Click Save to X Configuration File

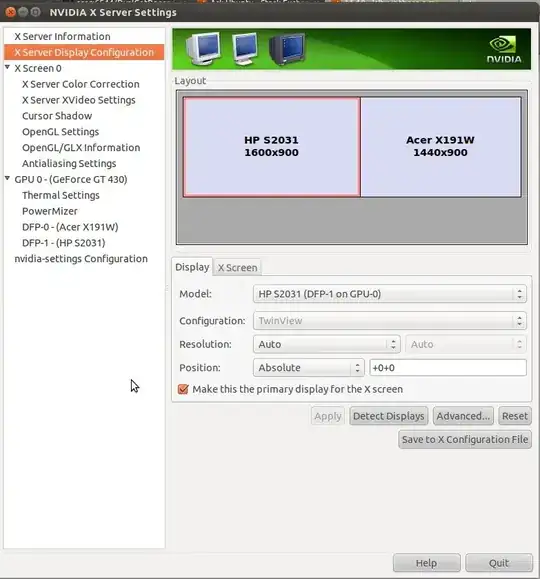tap(465, 439)
